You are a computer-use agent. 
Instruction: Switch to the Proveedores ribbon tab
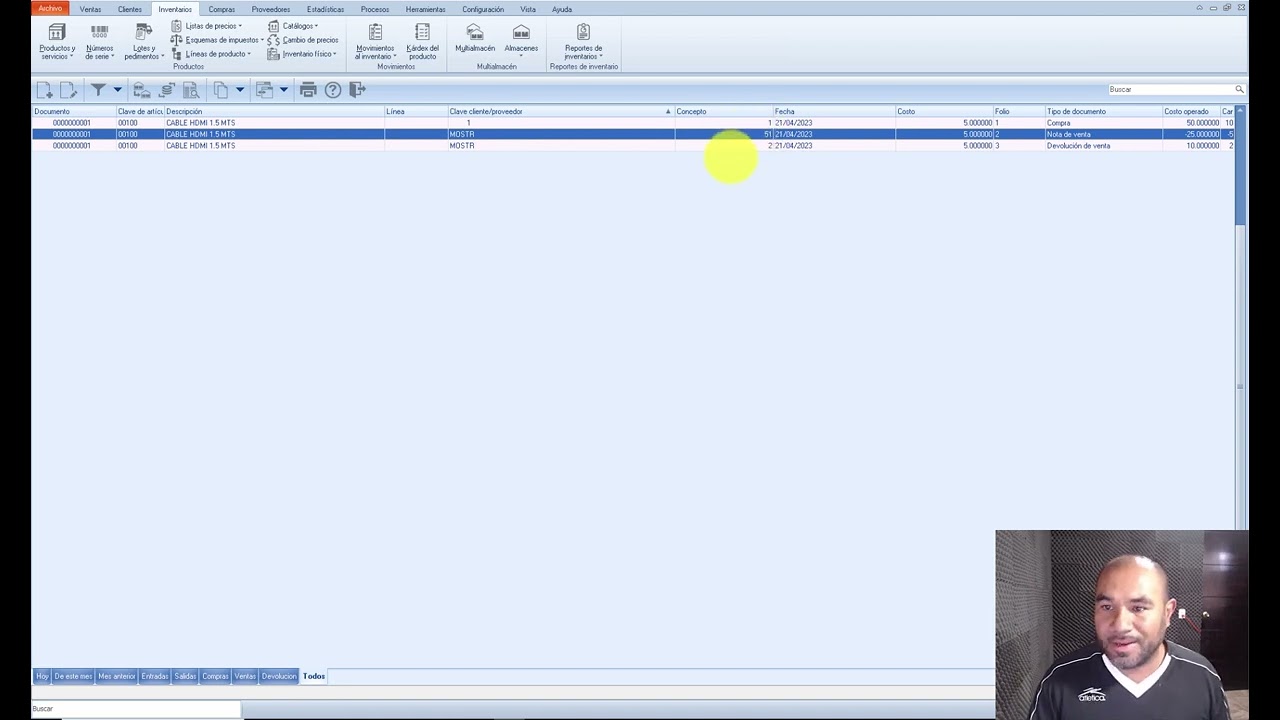click(x=271, y=9)
